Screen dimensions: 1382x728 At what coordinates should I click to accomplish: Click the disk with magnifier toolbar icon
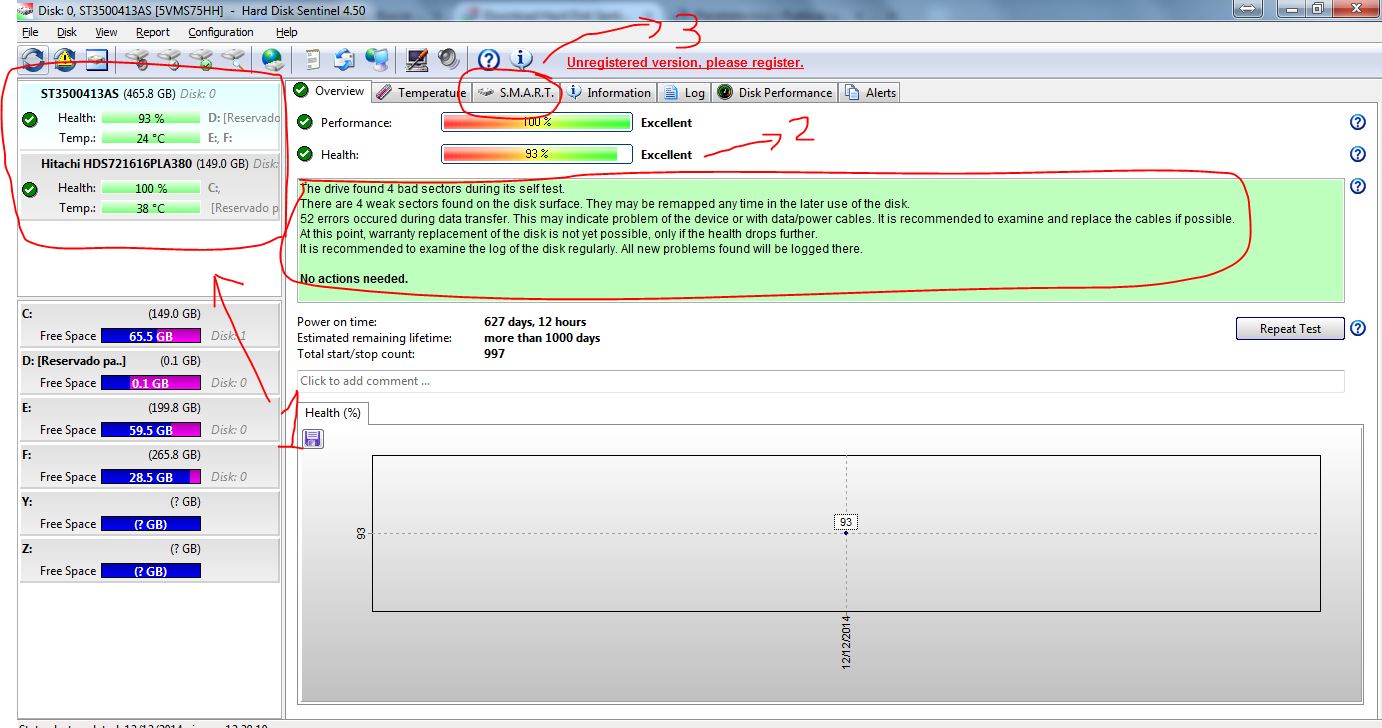click(232, 60)
